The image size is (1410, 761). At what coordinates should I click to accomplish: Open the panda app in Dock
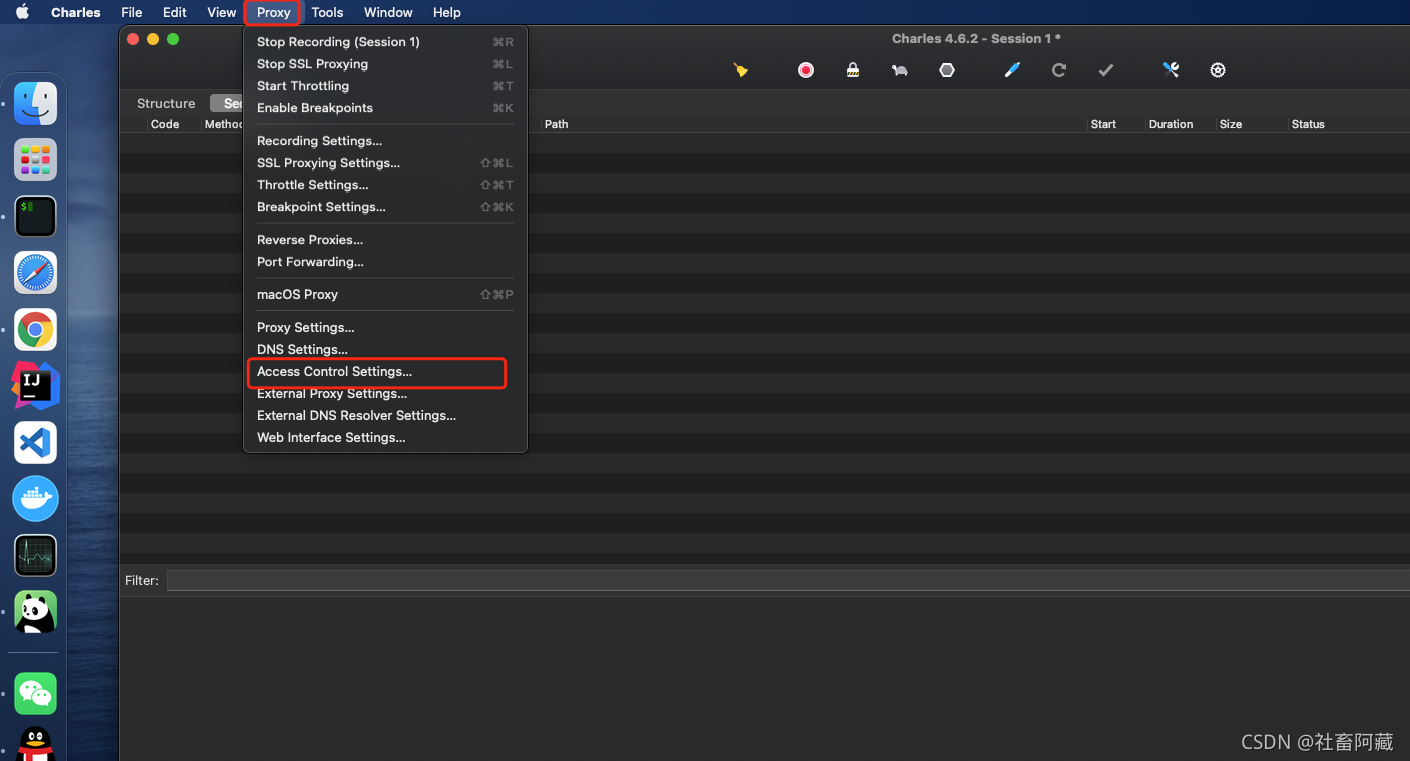click(x=35, y=612)
